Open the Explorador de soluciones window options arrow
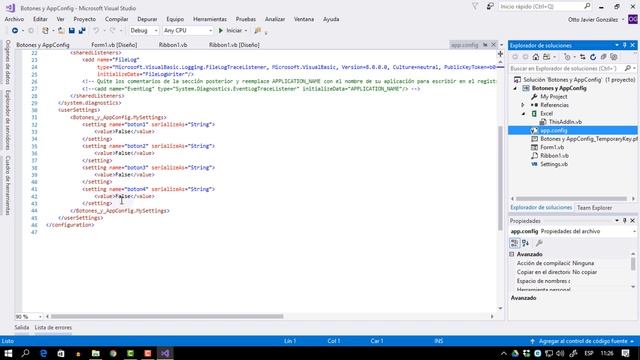 (617, 45)
